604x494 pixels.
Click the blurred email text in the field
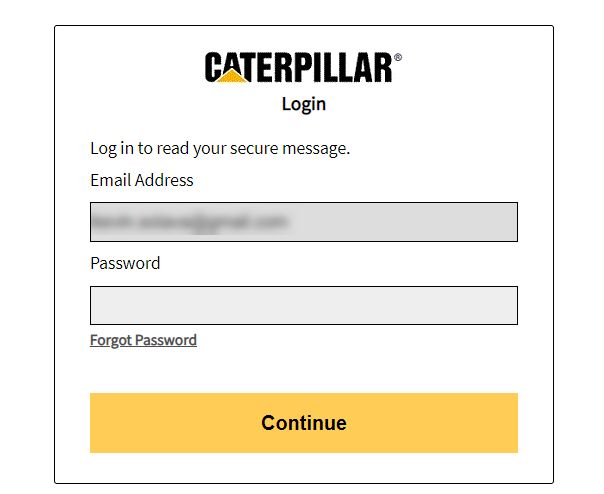[x=189, y=221]
